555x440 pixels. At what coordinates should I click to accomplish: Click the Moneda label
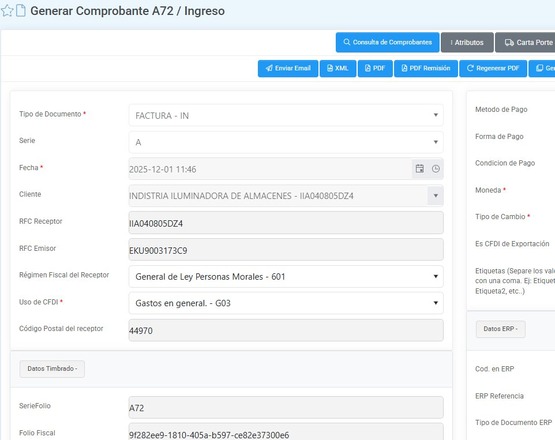488,190
